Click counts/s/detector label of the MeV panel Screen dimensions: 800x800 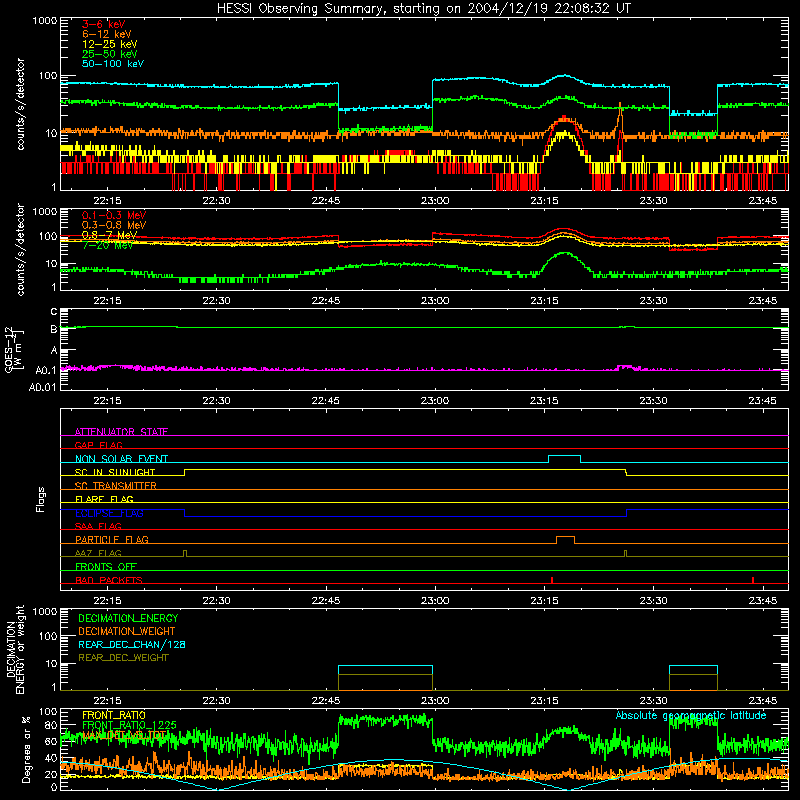[x=20, y=249]
